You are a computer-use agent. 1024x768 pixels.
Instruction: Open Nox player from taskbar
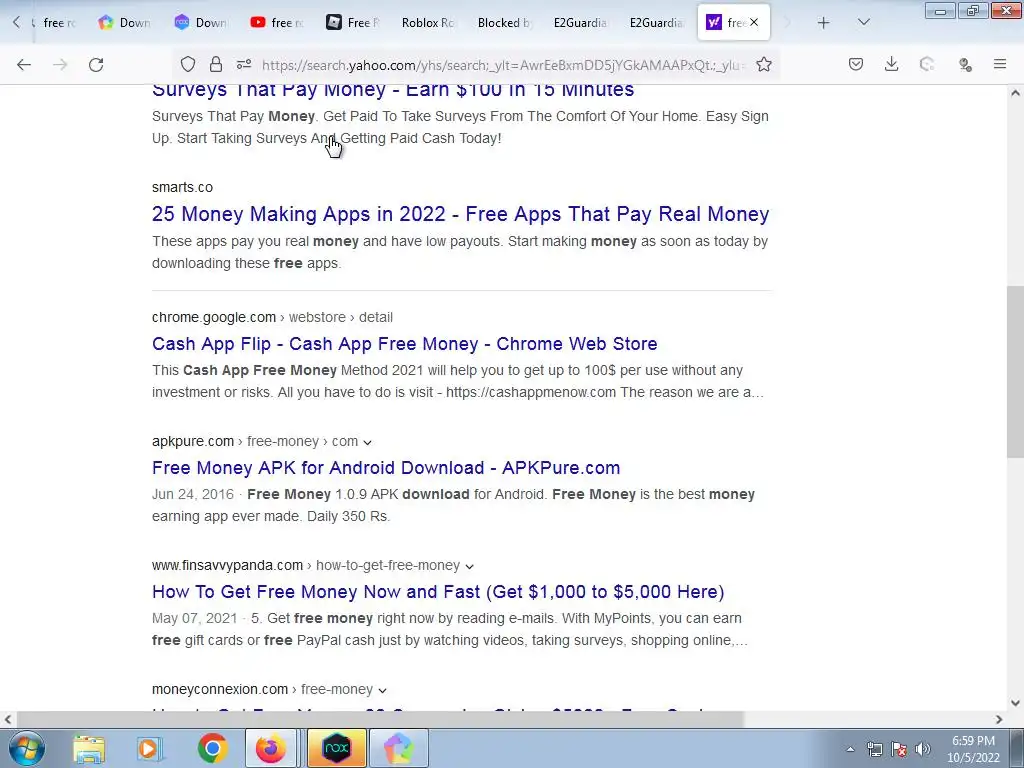tap(336, 748)
